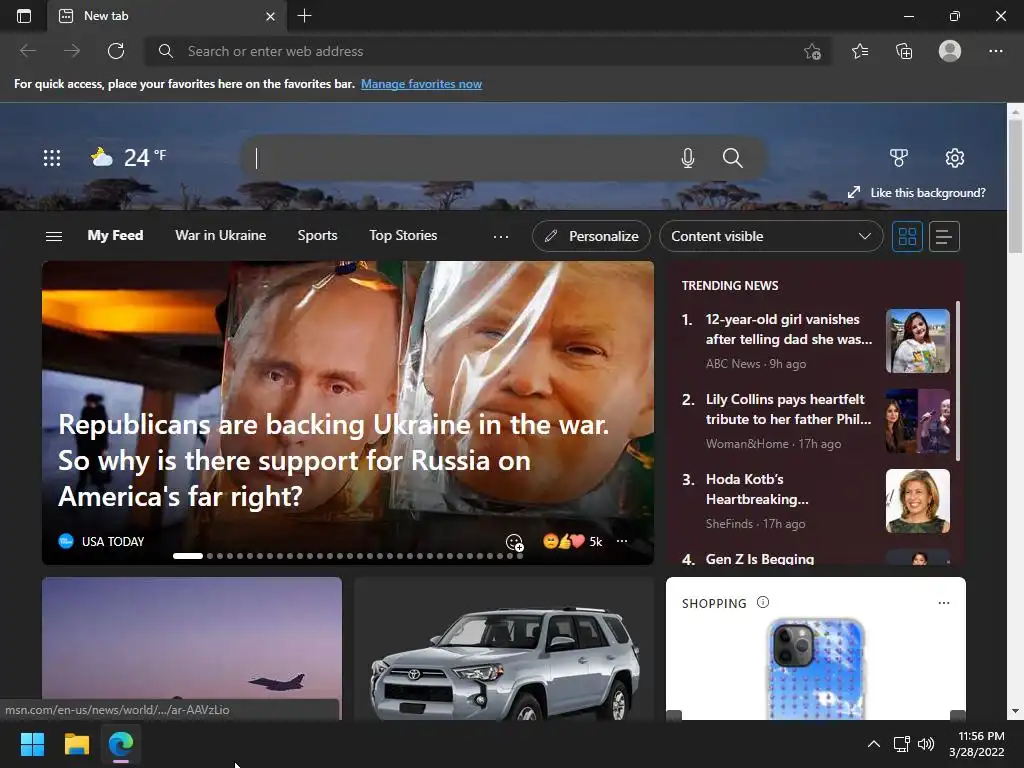1024x768 pixels.
Task: Click Microsoft Edge taskbar icon
Action: click(121, 744)
